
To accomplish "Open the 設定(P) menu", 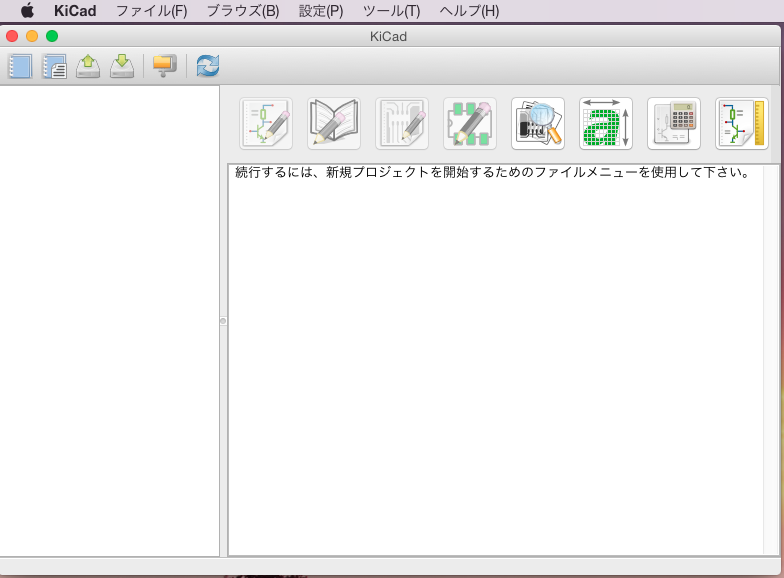I will (321, 10).
